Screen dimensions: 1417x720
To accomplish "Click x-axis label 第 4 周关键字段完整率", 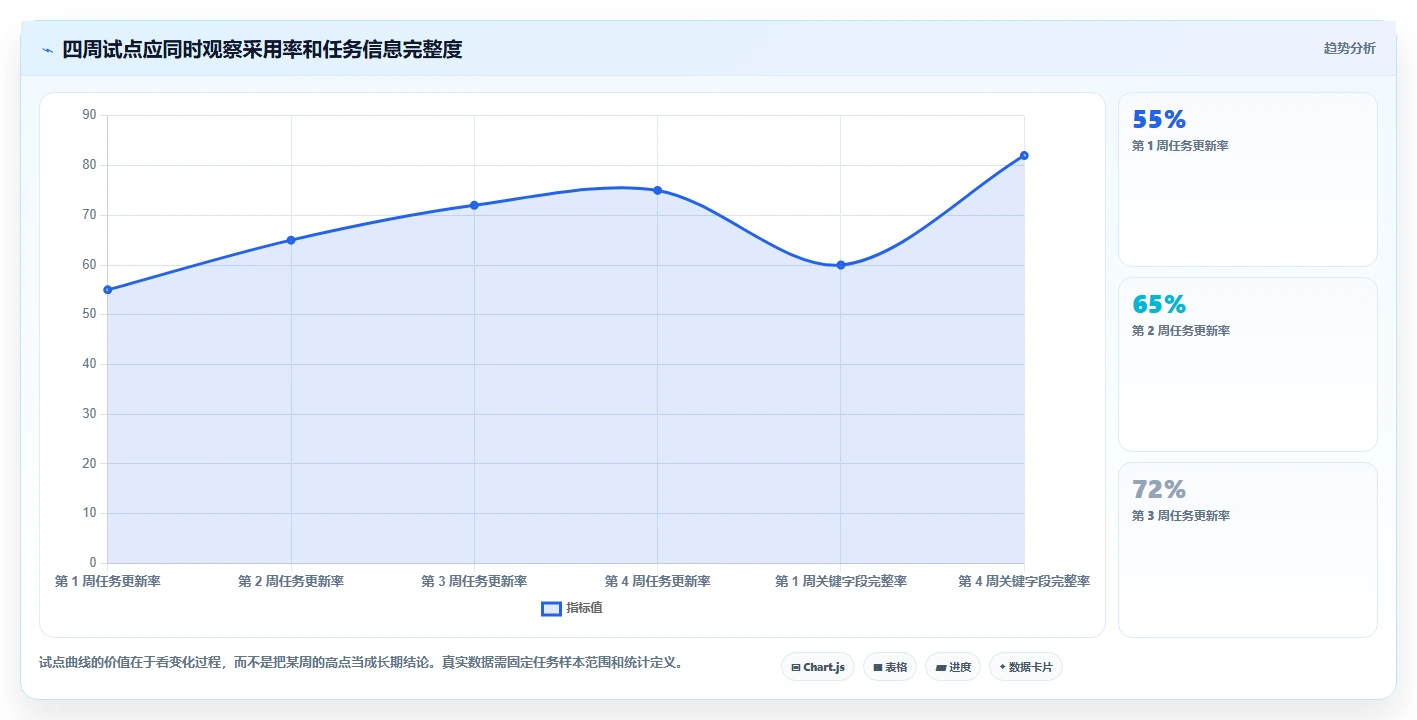I will (1024, 581).
